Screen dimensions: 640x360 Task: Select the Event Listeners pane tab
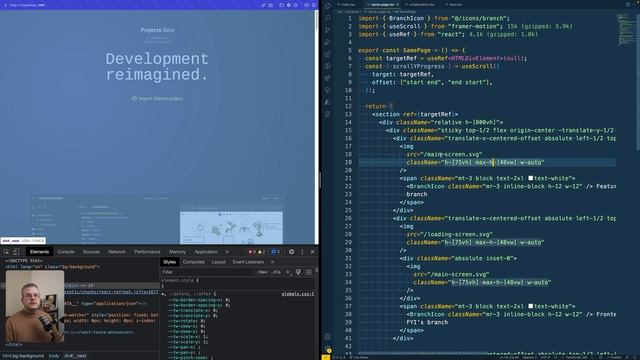248,262
